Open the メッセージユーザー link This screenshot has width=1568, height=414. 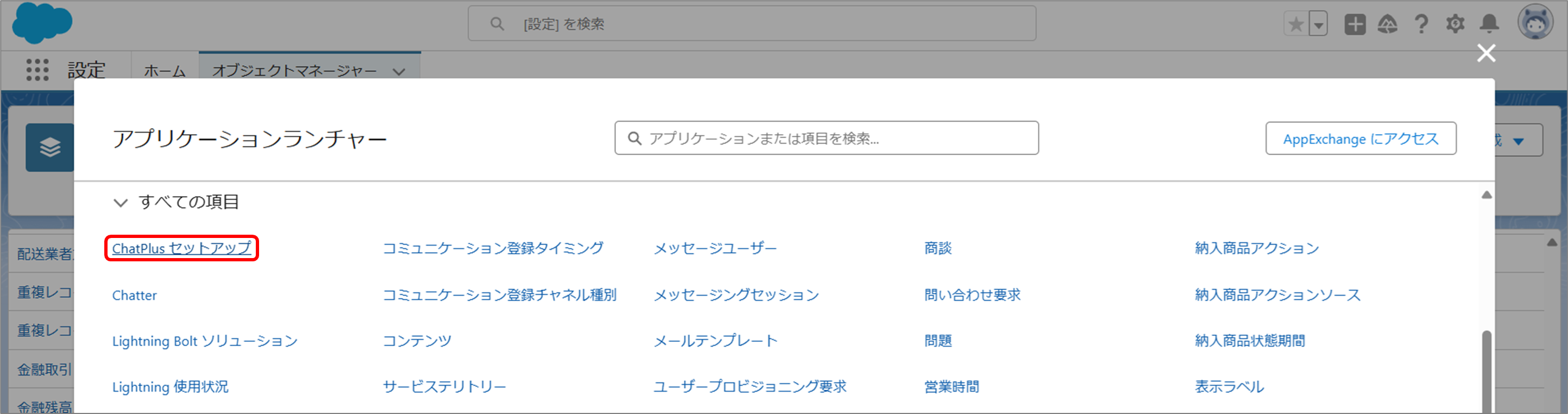715,248
